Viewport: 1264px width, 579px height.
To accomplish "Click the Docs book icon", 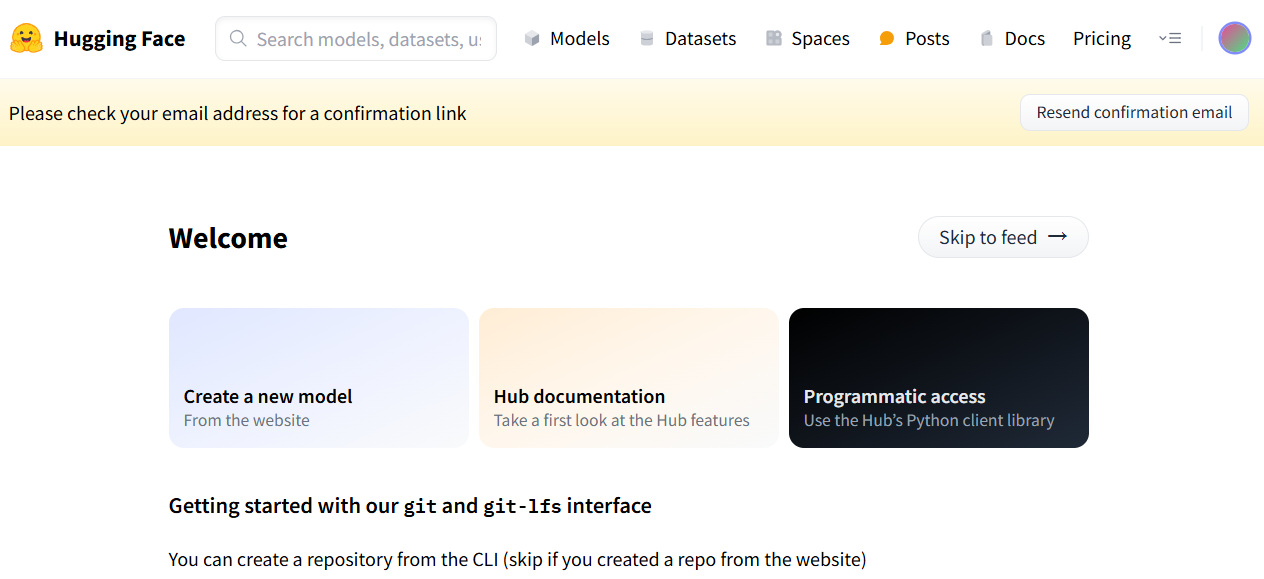I will pyautogui.click(x=987, y=39).
